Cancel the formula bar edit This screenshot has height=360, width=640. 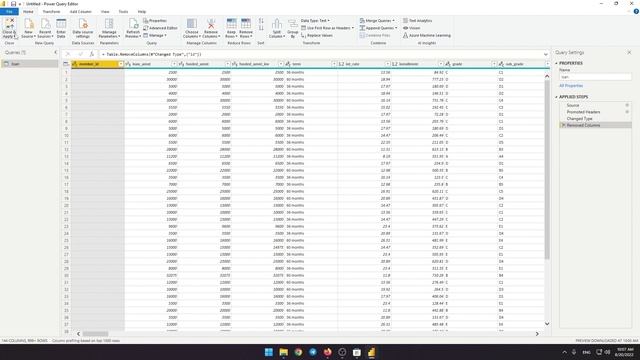pyautogui.click(x=68, y=54)
